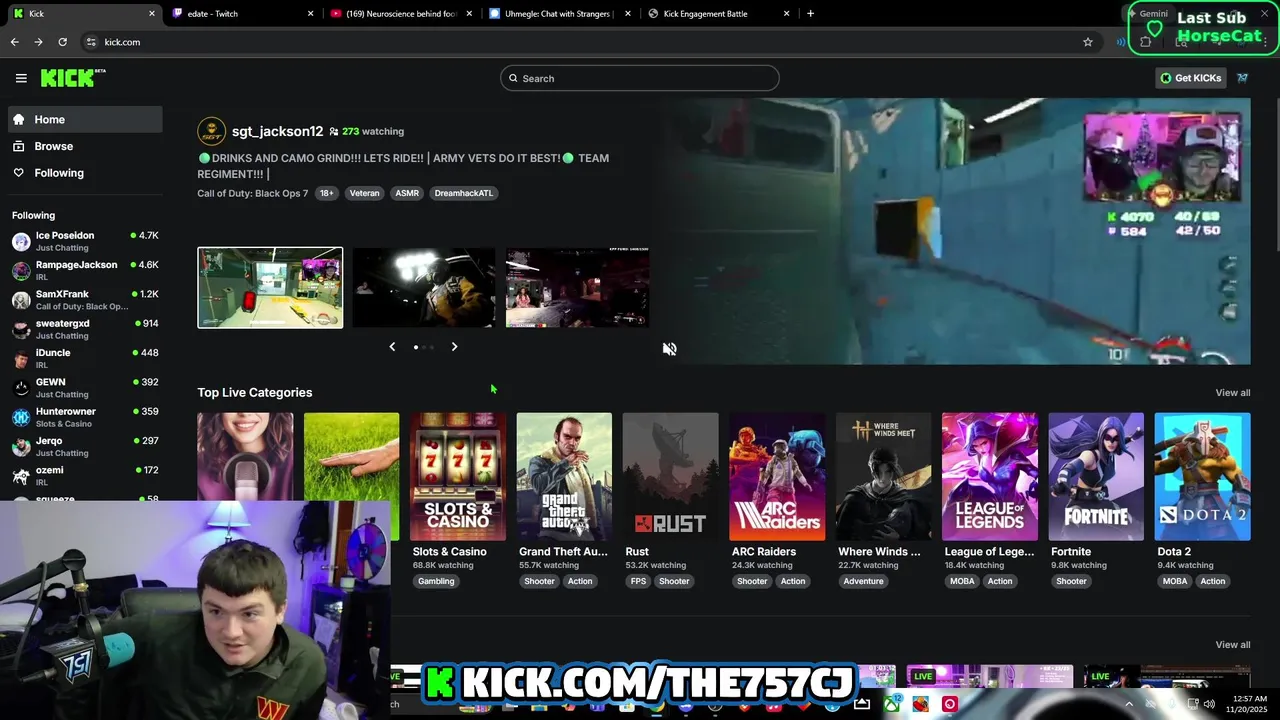Open Call of Duty: Black Ops 7 link
The height and width of the screenshot is (720, 1280).
pyautogui.click(x=252, y=193)
